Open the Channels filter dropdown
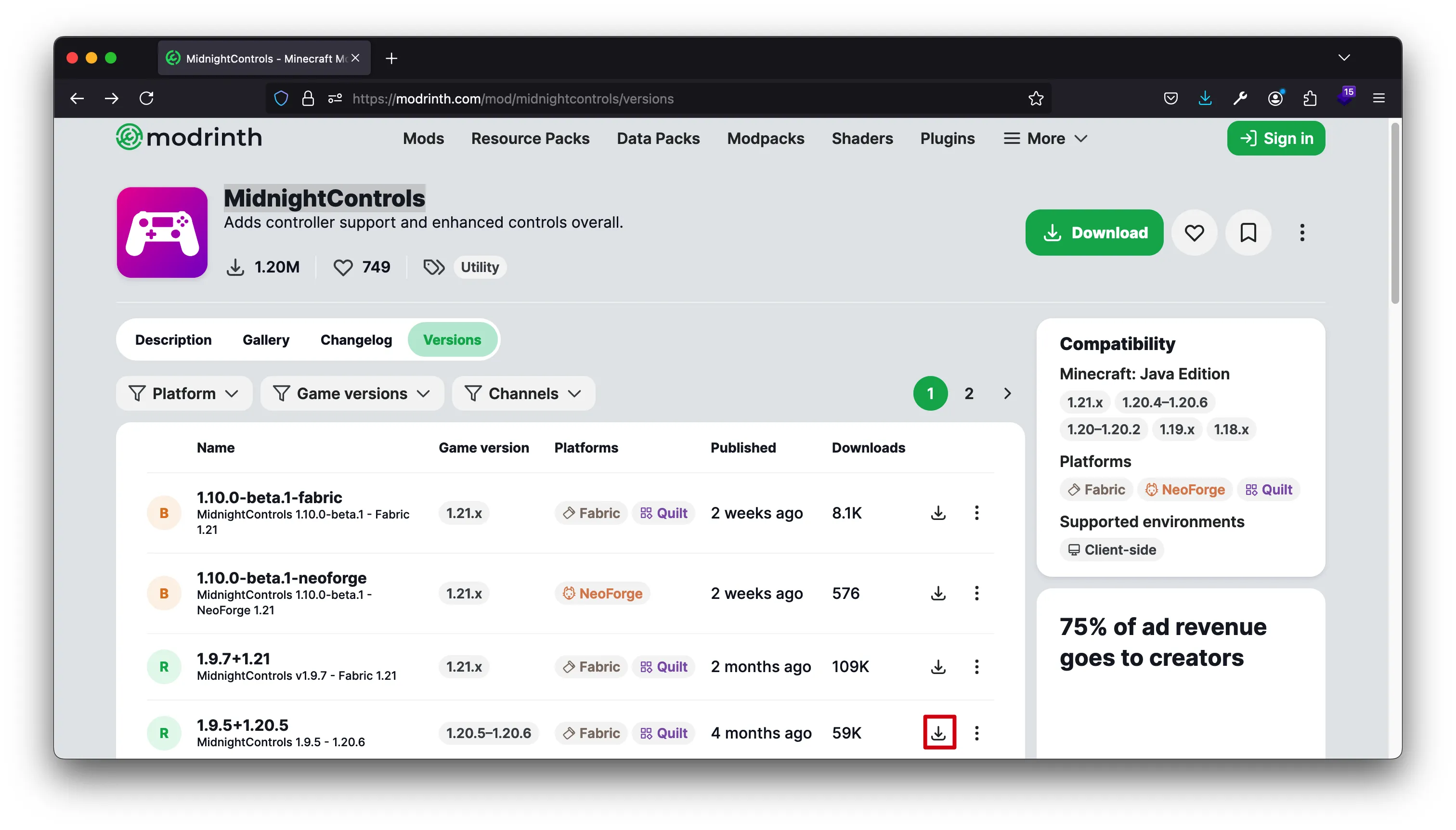1456x830 pixels. pyautogui.click(x=523, y=393)
